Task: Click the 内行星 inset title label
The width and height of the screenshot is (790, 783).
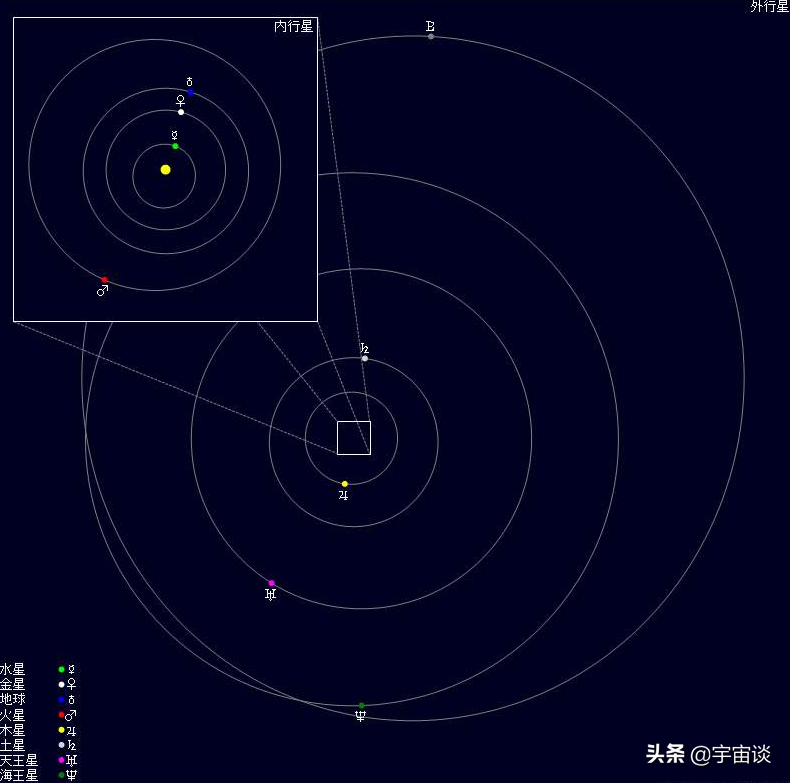Action: pyautogui.click(x=293, y=27)
